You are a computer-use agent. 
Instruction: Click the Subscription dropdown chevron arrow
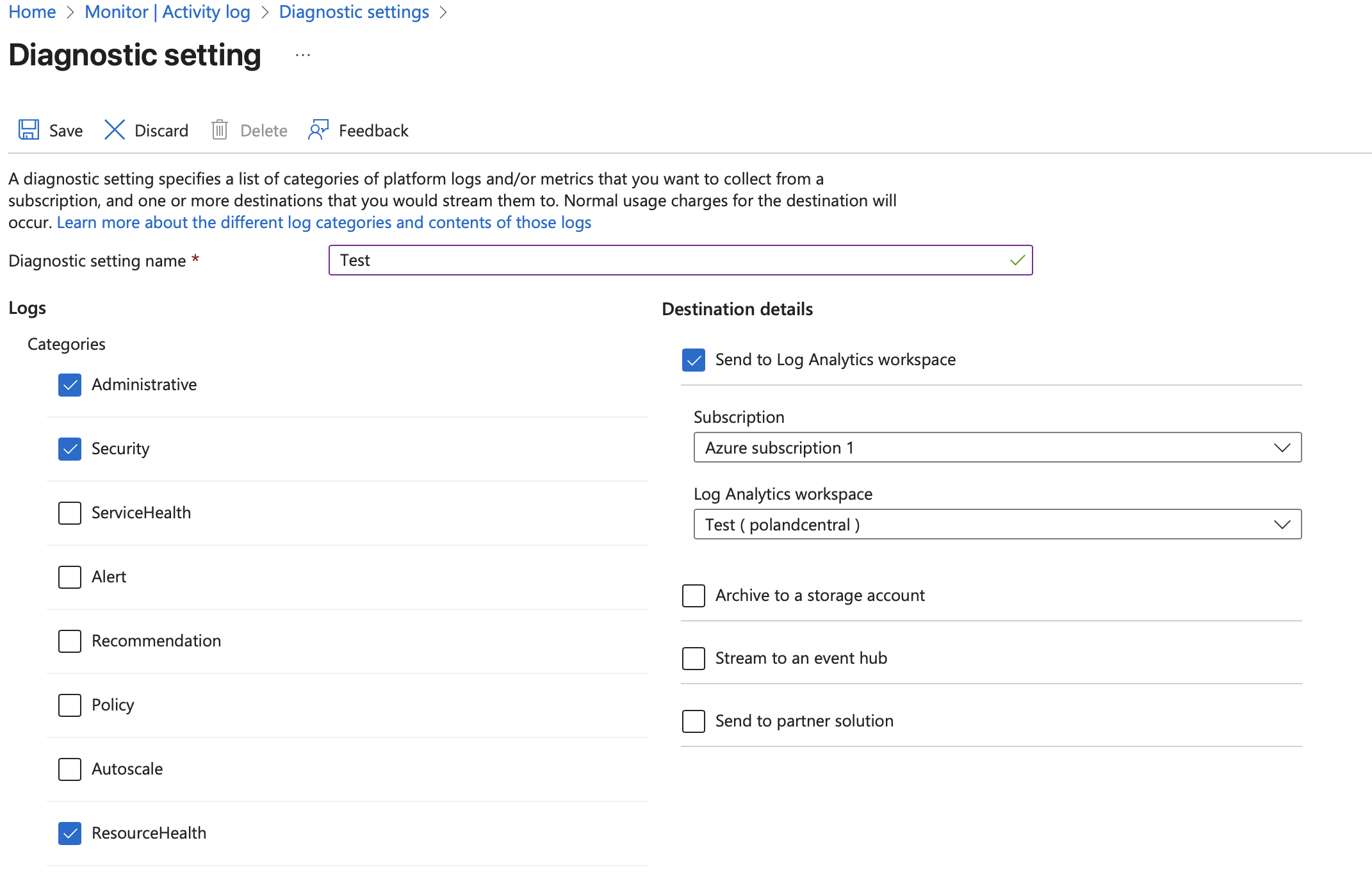click(1282, 448)
